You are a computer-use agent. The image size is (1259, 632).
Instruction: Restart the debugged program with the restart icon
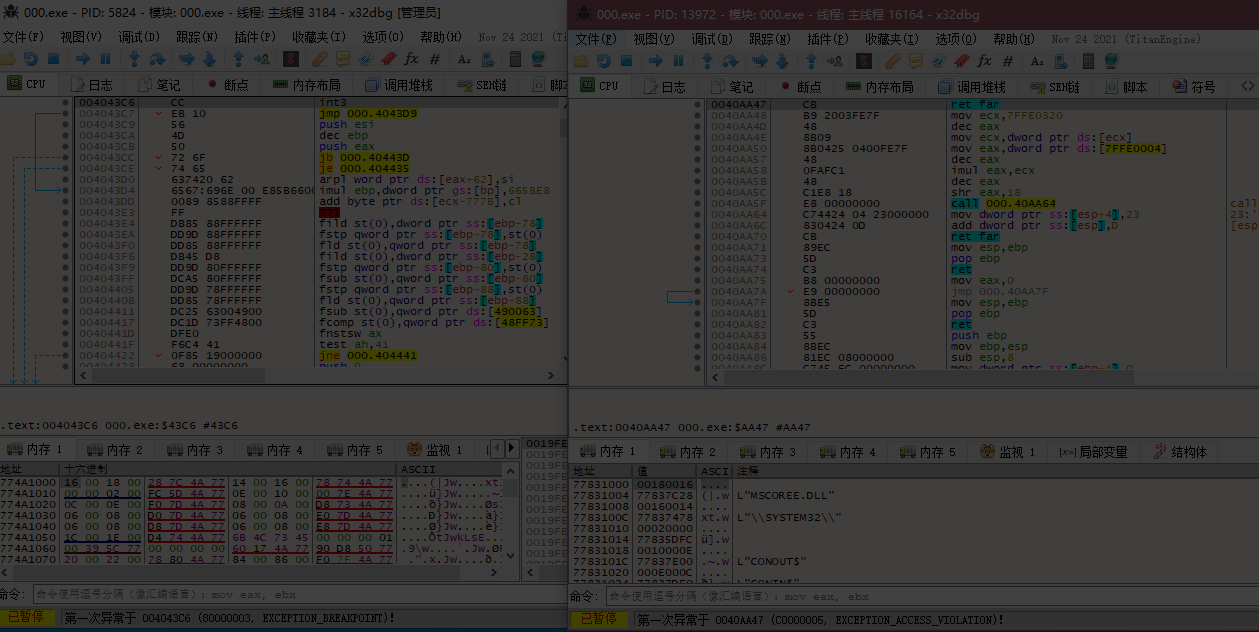point(32,59)
